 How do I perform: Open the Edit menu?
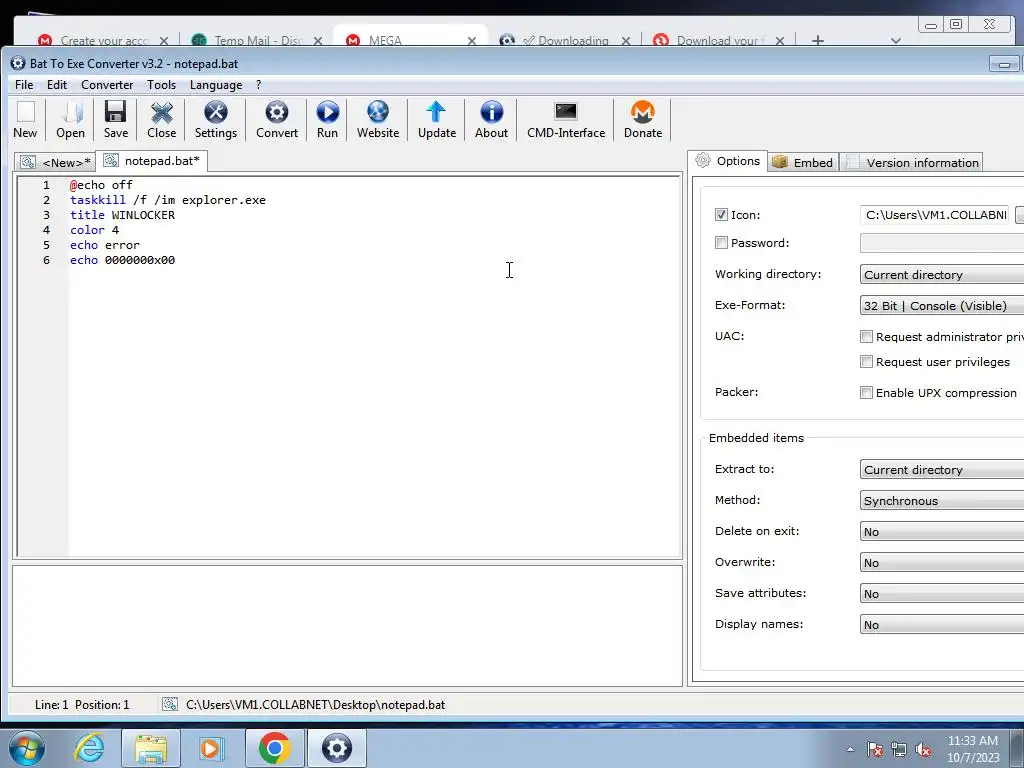point(57,85)
